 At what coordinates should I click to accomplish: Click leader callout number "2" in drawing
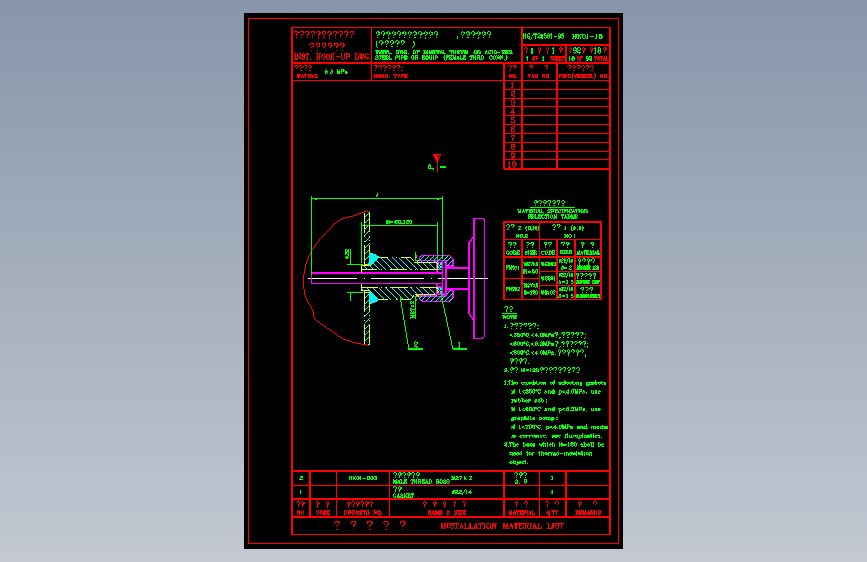click(x=416, y=345)
